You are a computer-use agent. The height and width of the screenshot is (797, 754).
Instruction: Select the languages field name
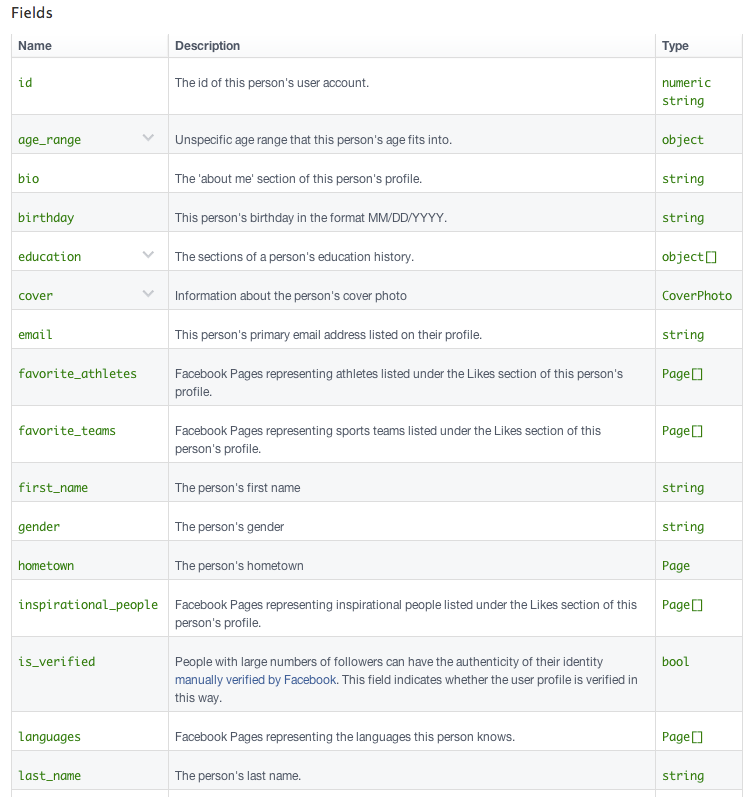point(49,737)
